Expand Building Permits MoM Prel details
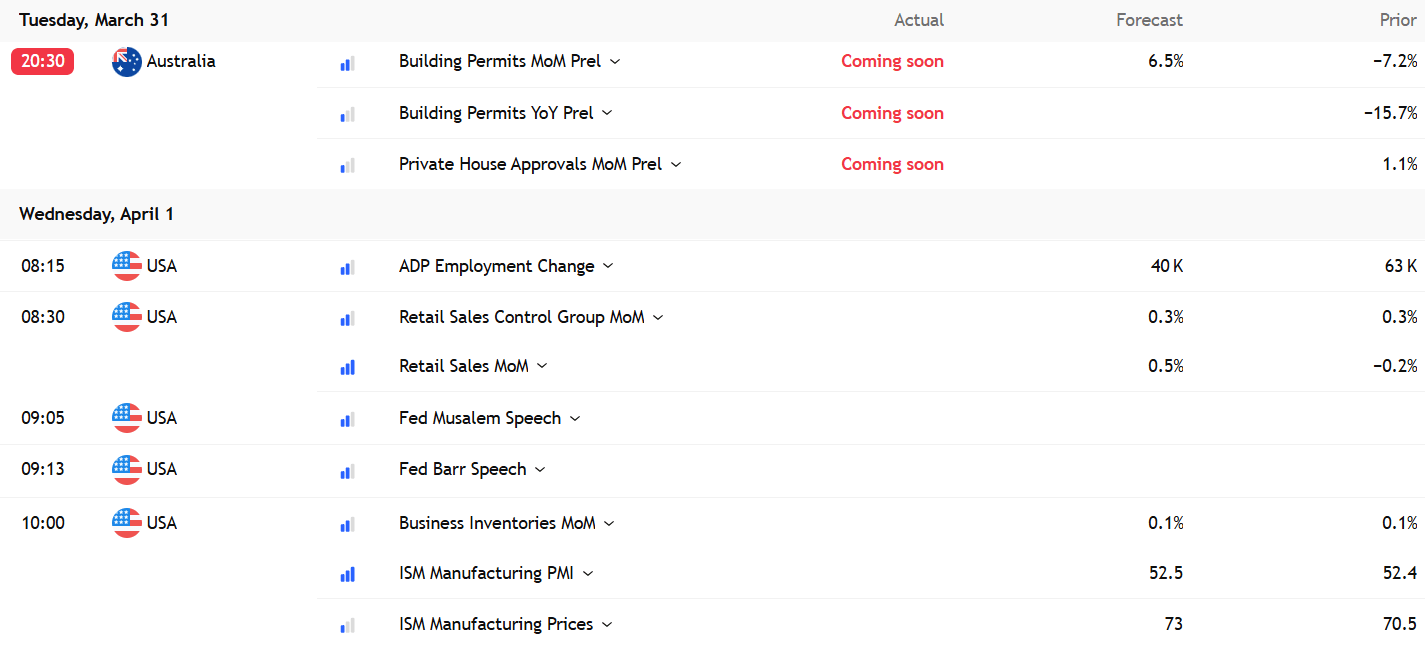This screenshot has height=650, width=1425. [x=615, y=61]
